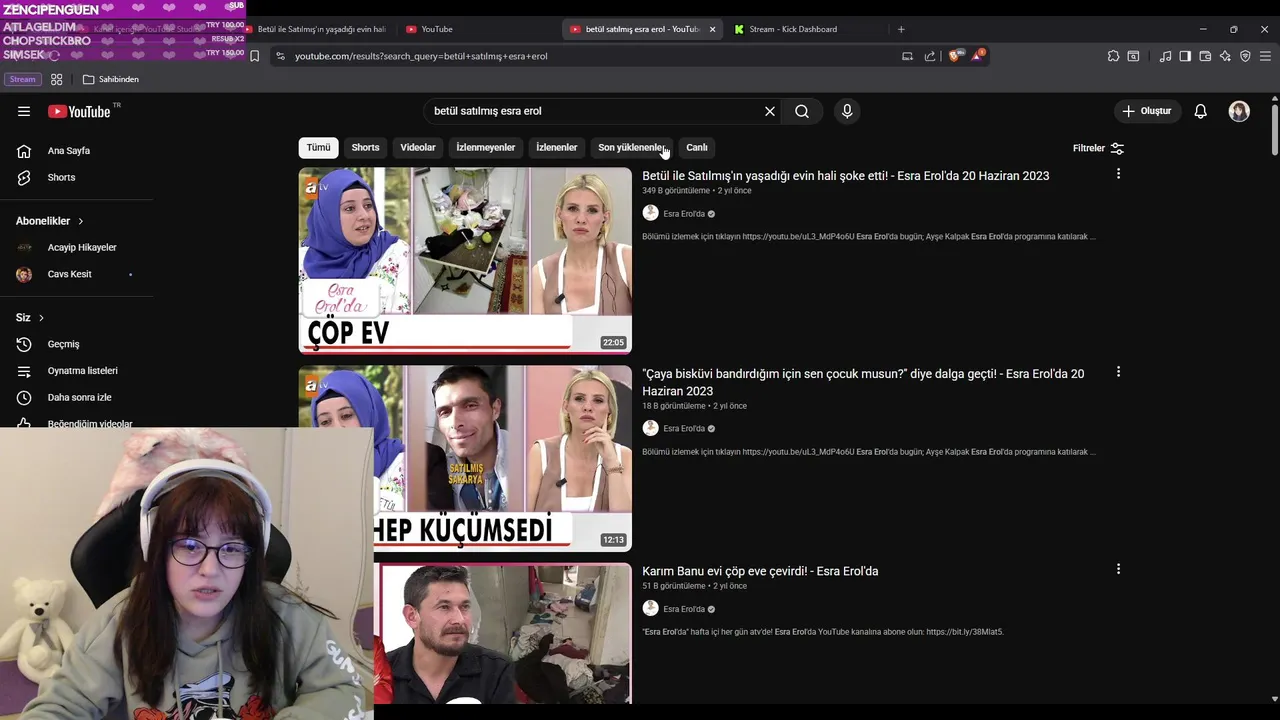Open Filtreler search filters
This screenshot has height=720, width=1280.
[1098, 148]
